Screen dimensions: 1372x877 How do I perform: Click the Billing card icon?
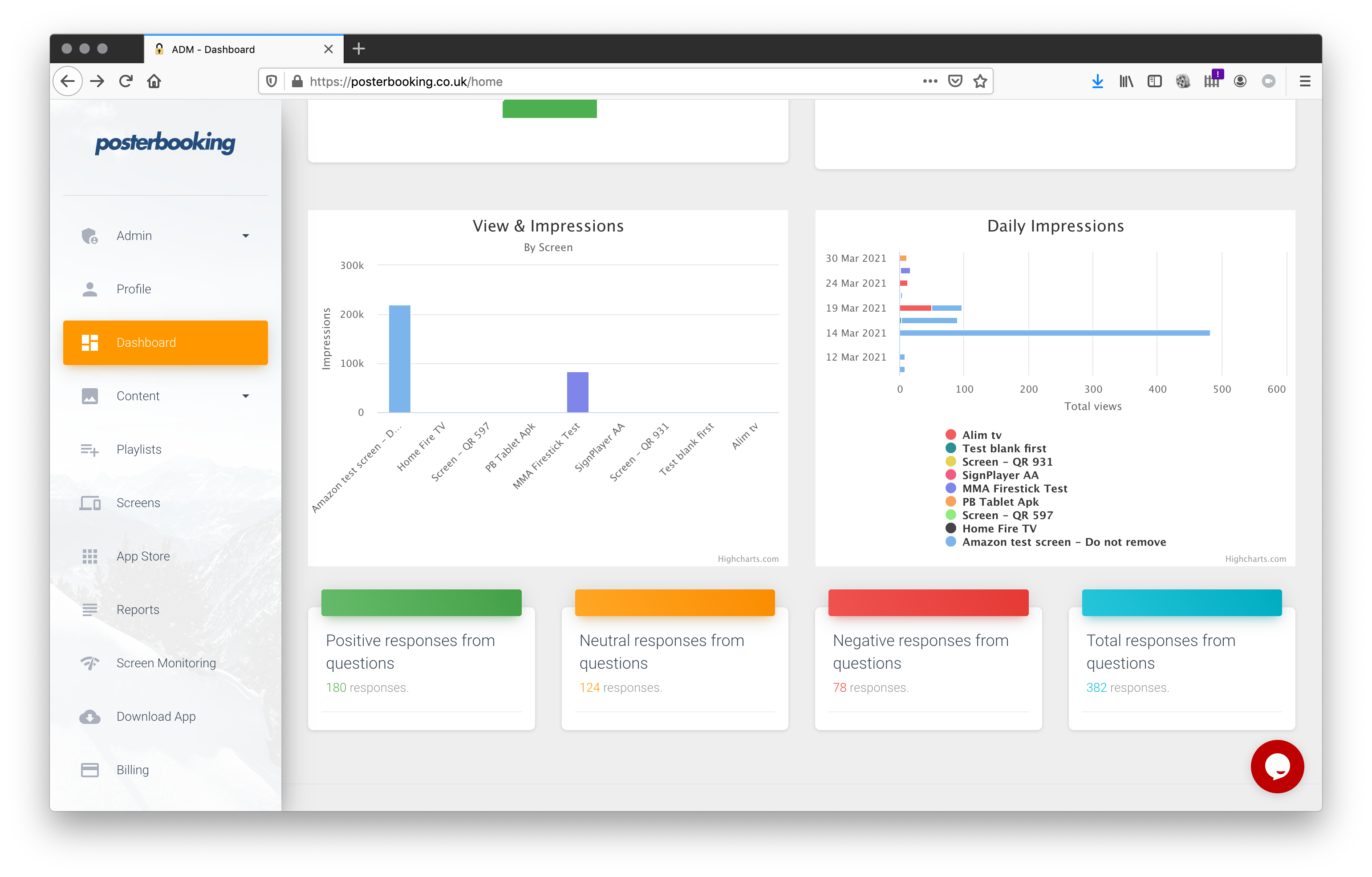89,770
